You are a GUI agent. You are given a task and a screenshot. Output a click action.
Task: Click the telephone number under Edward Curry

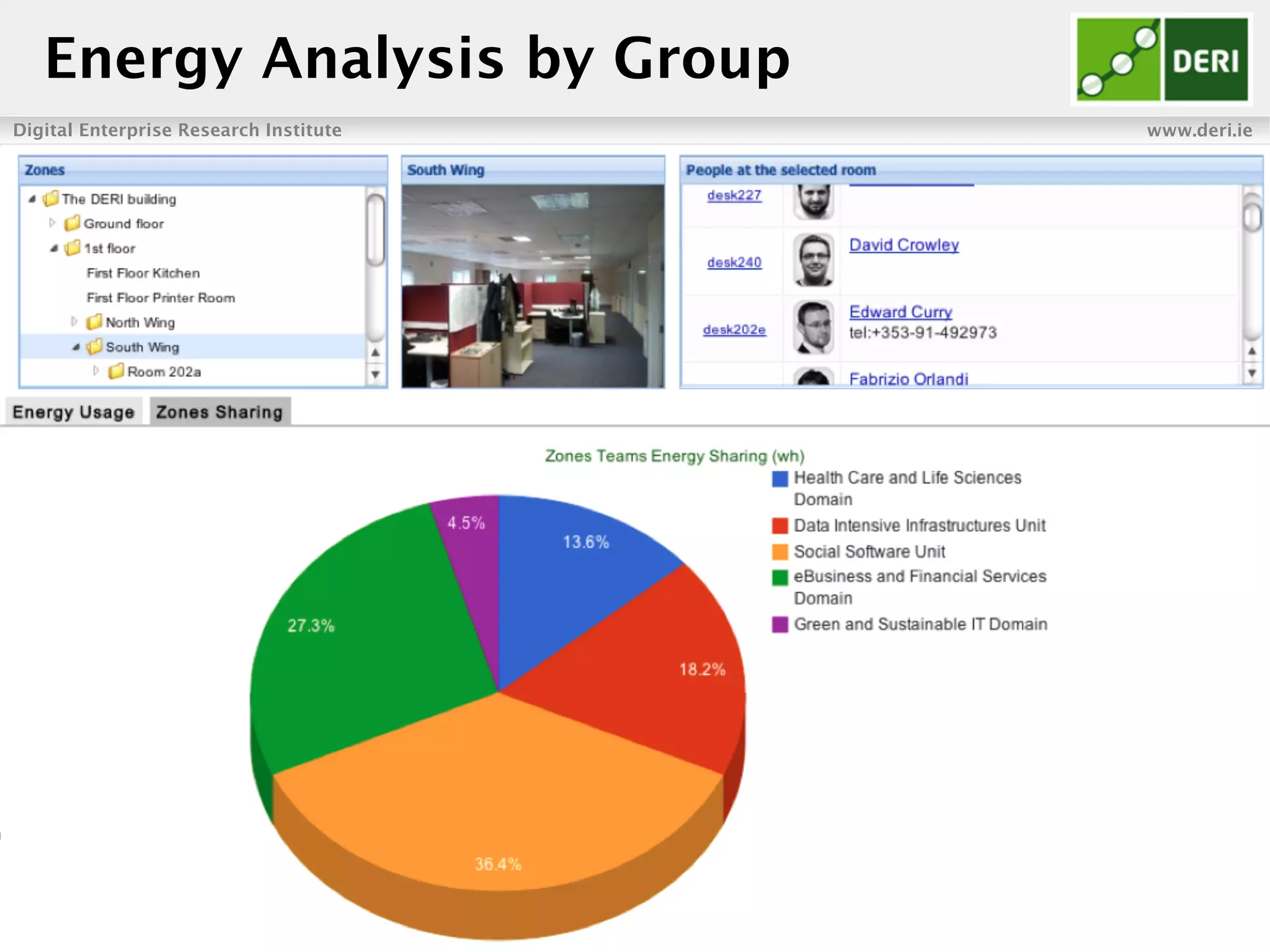923,333
